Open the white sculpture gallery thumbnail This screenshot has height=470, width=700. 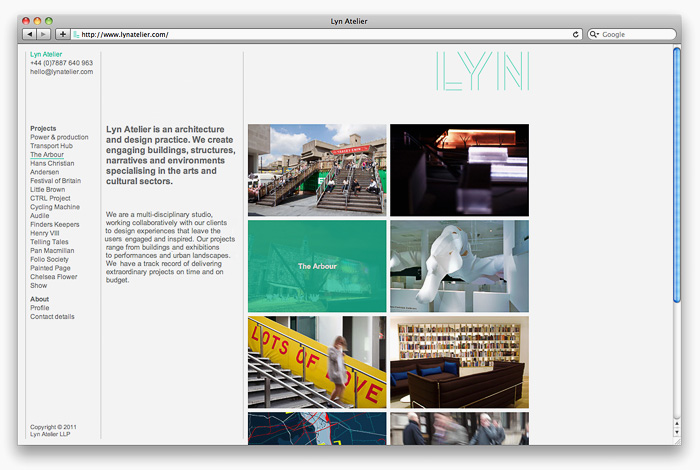pos(459,266)
